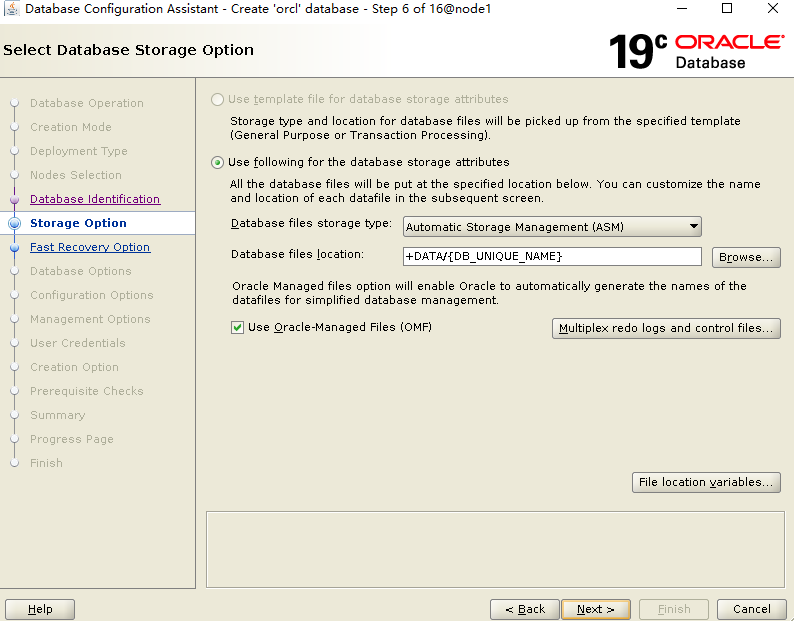Click Configuration Options step label
This screenshot has width=794, height=621.
92,295
